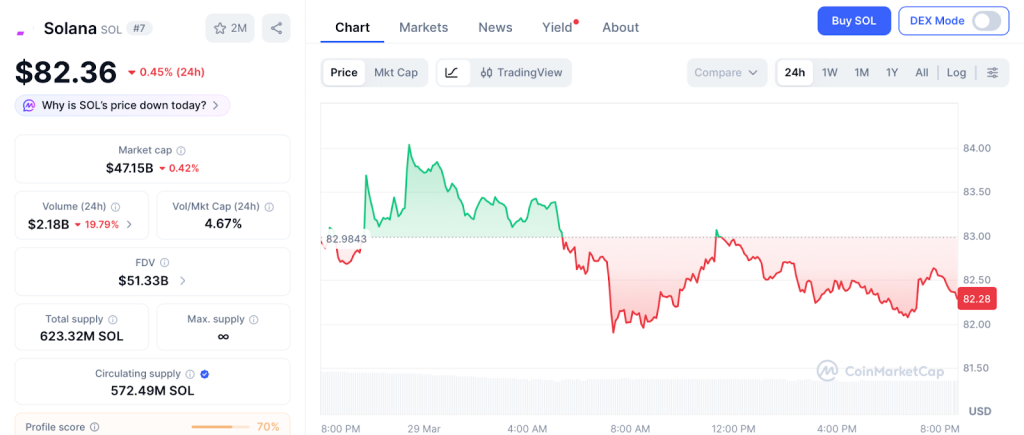Screen dimensions: 1024x435
Task: Select the 1W time range
Action: point(829,72)
